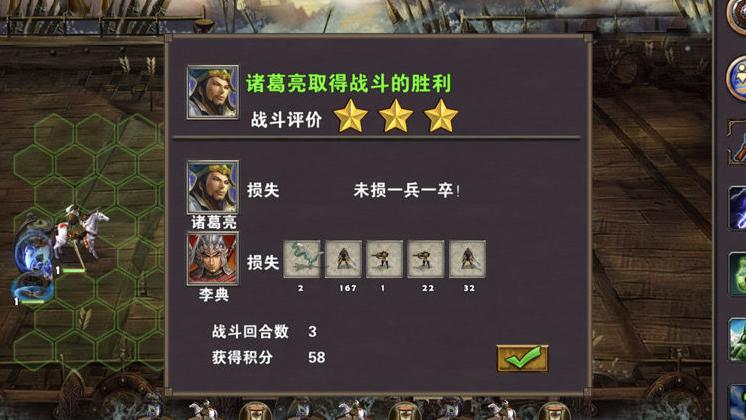
Task: Select 李典 general portrait
Action: click(x=213, y=259)
